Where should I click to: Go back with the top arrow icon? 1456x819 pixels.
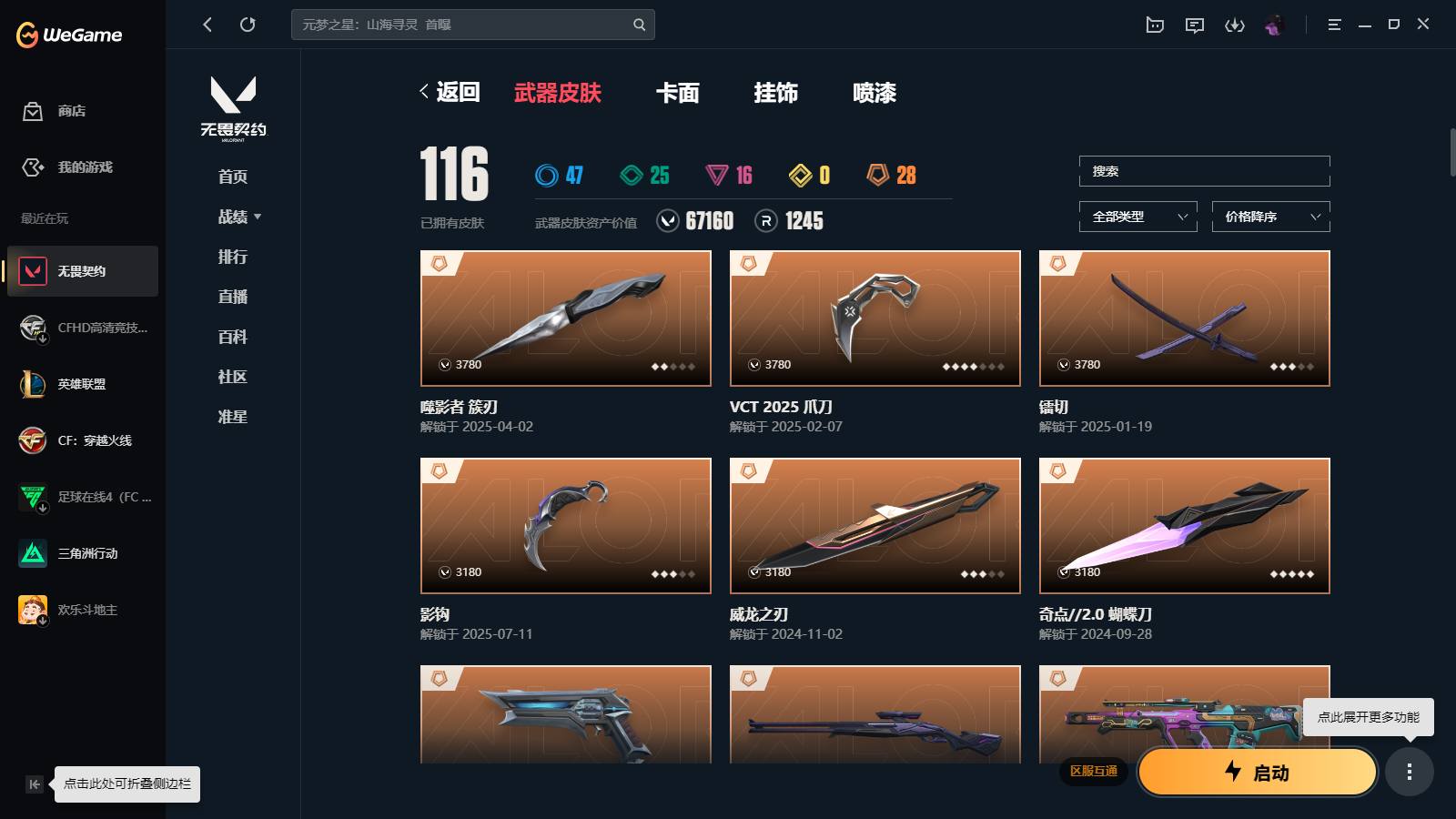coord(207,25)
